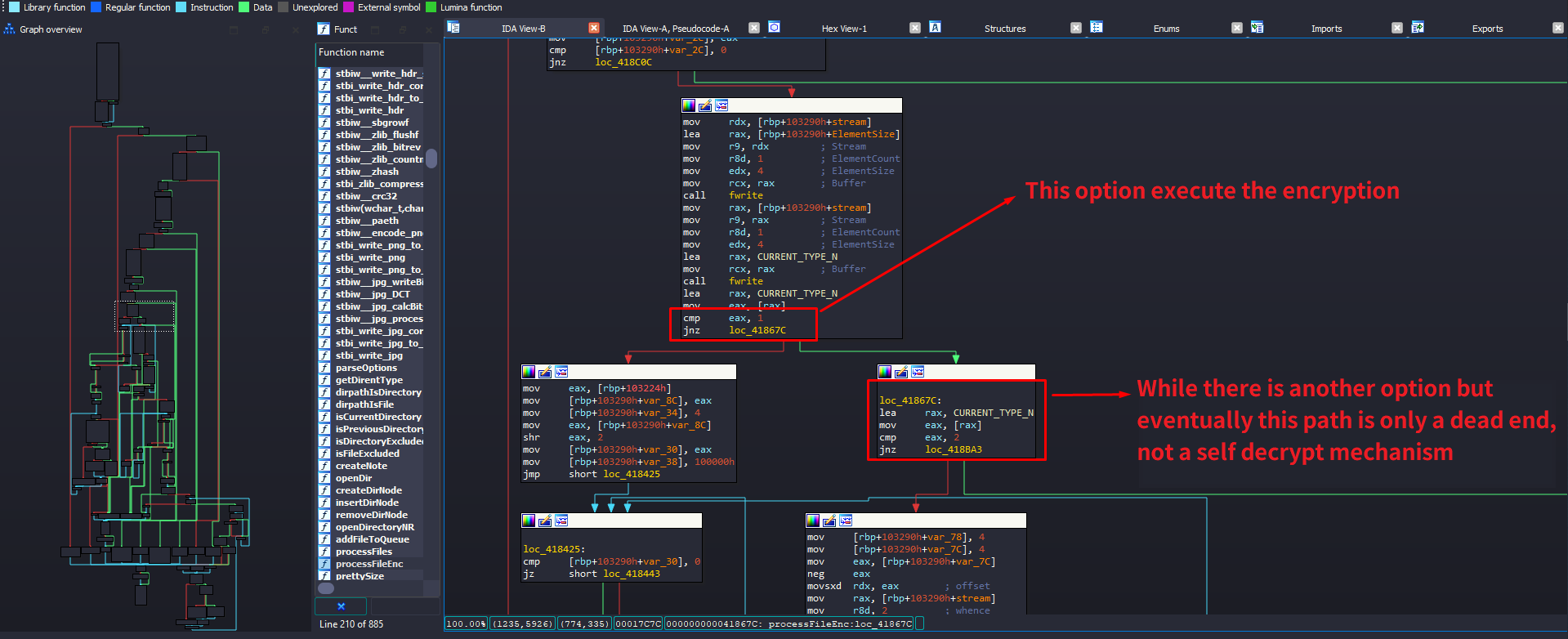Click the Structures tab icon
This screenshot has height=639, width=1568.
935,28
